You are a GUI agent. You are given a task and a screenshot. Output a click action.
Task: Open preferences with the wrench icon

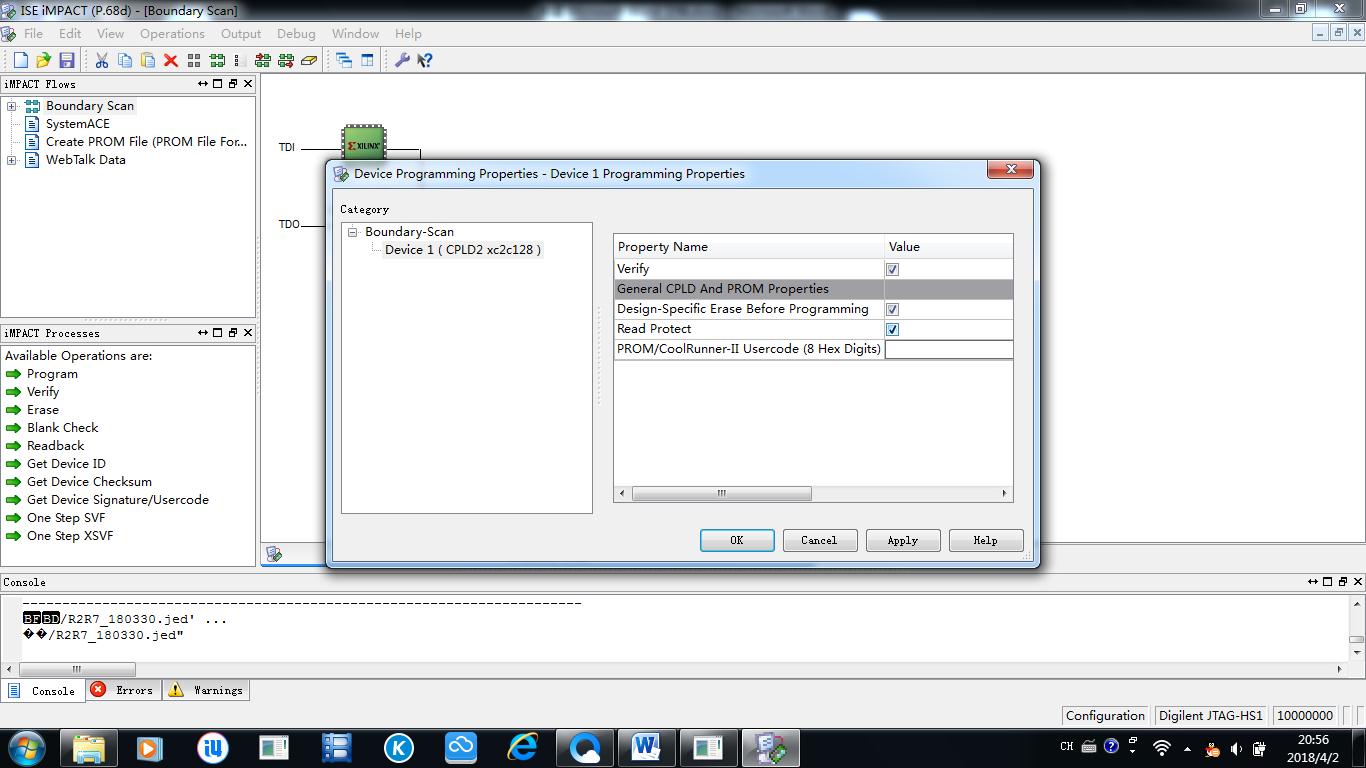[402, 60]
